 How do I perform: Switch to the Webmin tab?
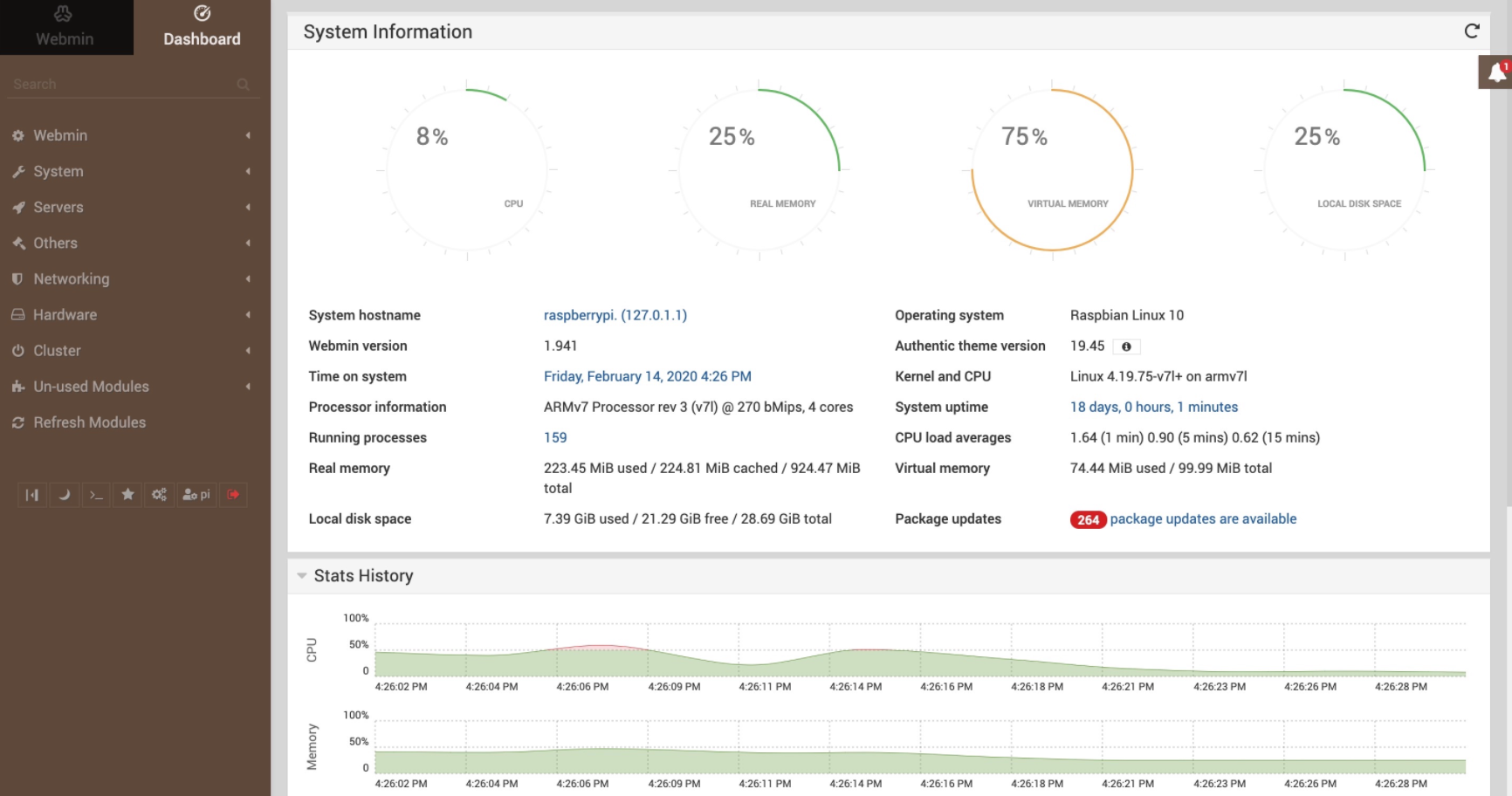click(x=66, y=27)
